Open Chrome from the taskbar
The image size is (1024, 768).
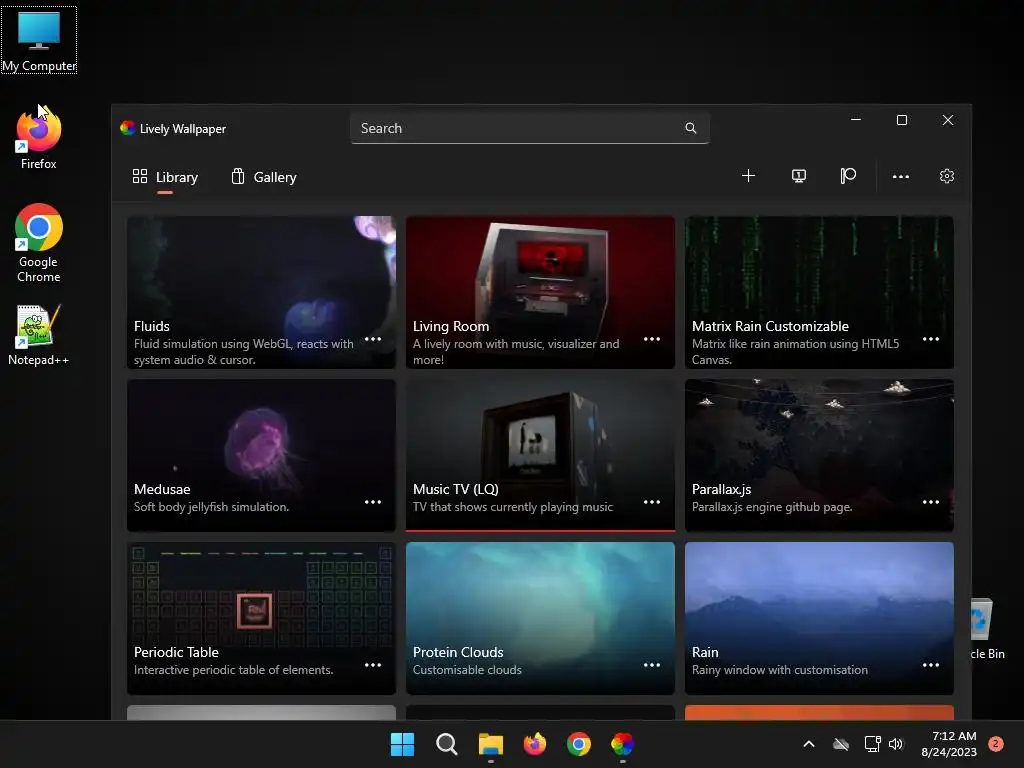tap(579, 744)
